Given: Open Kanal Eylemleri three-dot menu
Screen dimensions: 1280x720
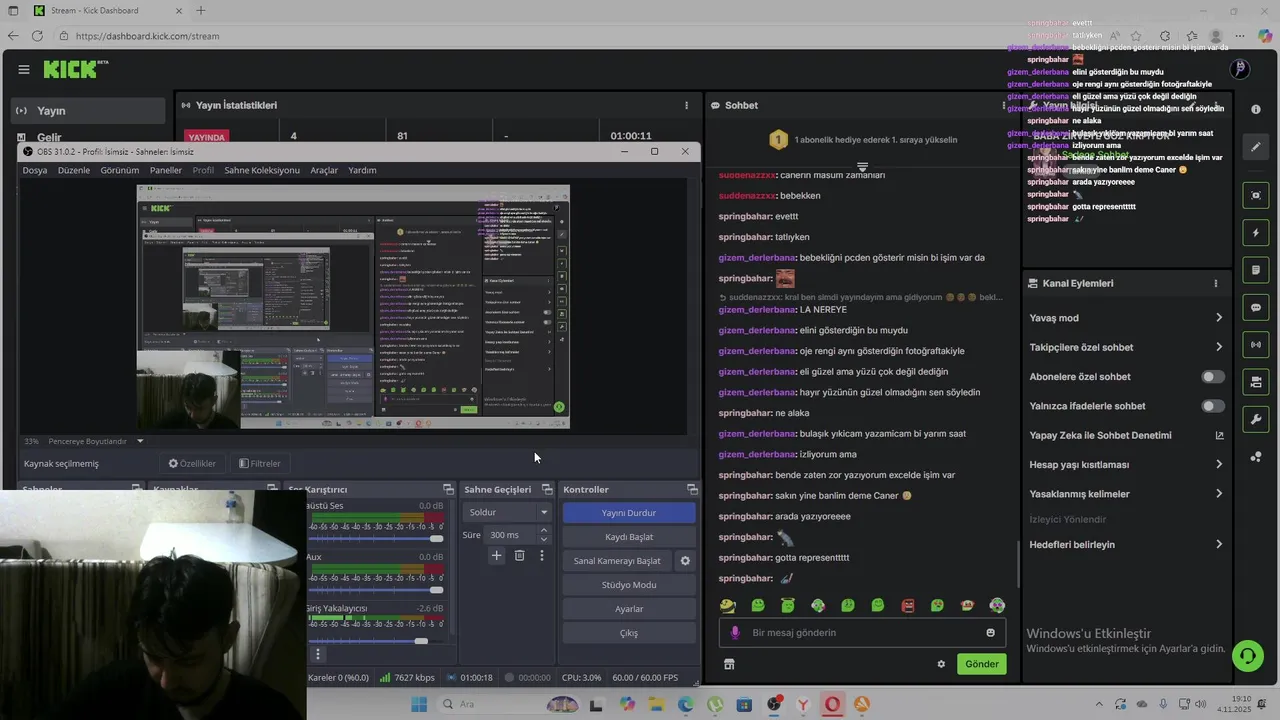Looking at the screenshot, I should click(1216, 283).
